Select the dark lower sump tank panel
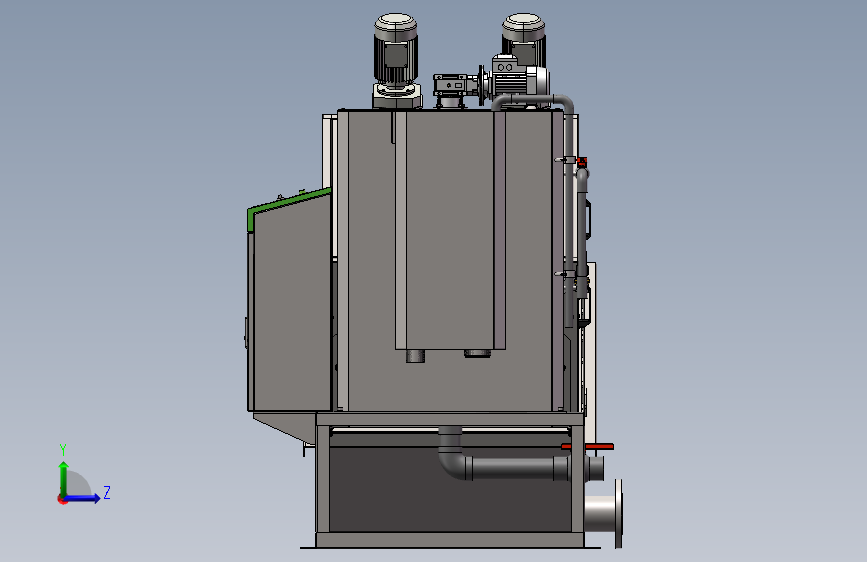The image size is (867, 562). point(450,490)
